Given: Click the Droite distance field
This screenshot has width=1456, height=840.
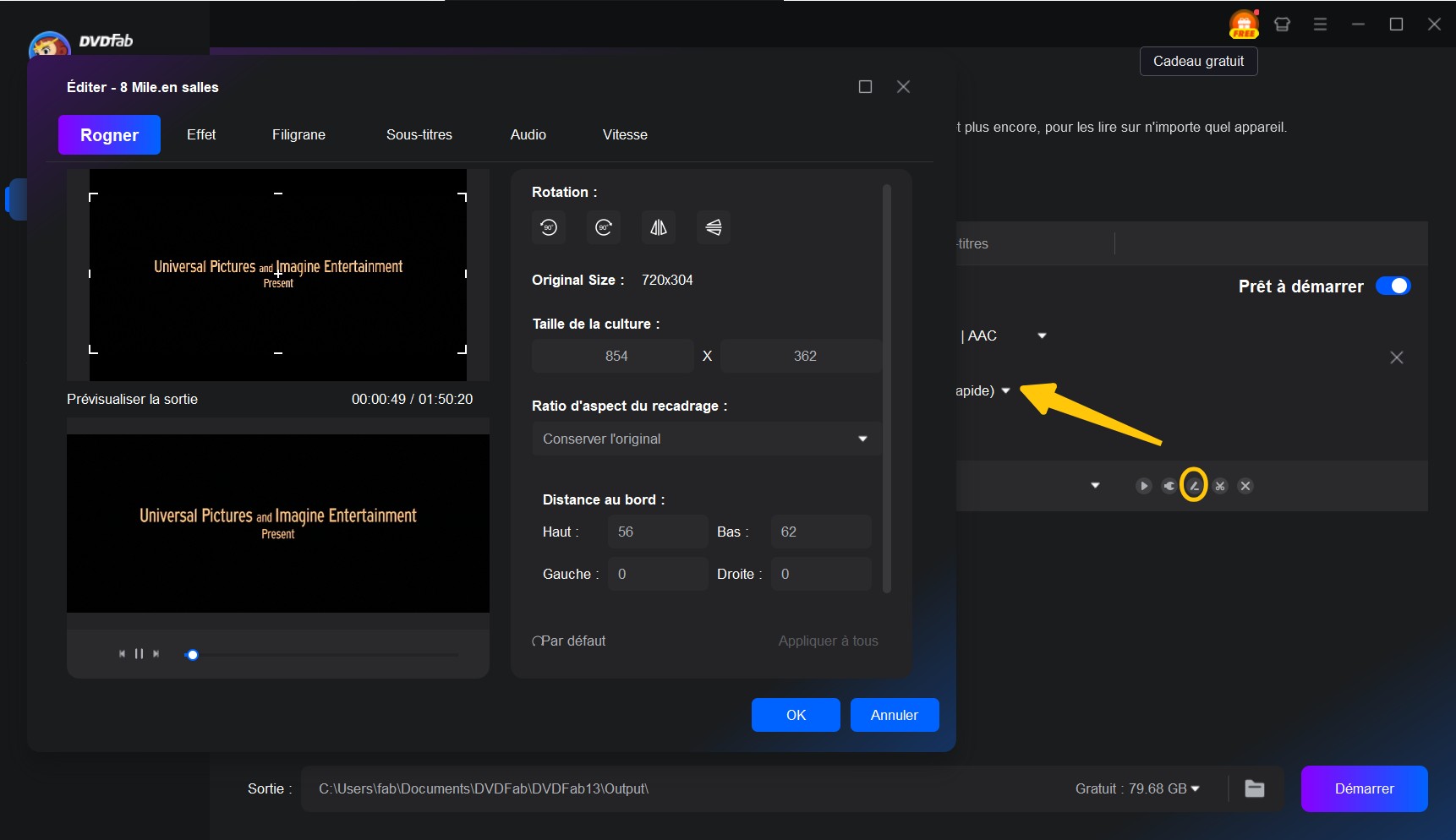Looking at the screenshot, I should click(x=821, y=574).
